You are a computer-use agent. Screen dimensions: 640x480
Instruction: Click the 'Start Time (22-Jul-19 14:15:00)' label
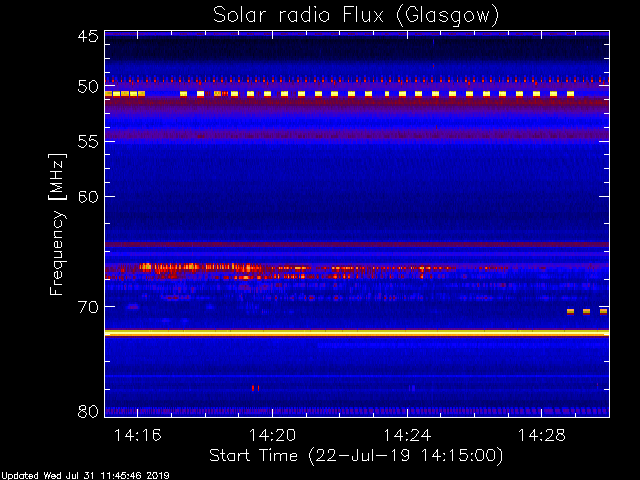tap(356, 456)
